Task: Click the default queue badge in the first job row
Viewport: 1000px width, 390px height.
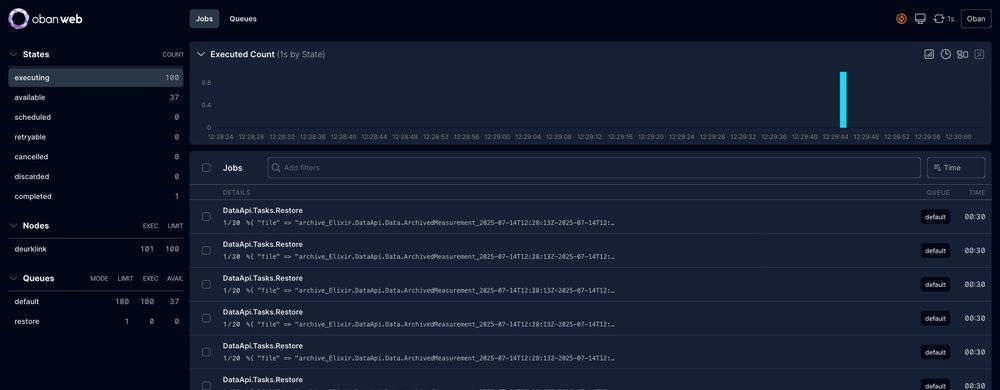Action: [x=935, y=217]
